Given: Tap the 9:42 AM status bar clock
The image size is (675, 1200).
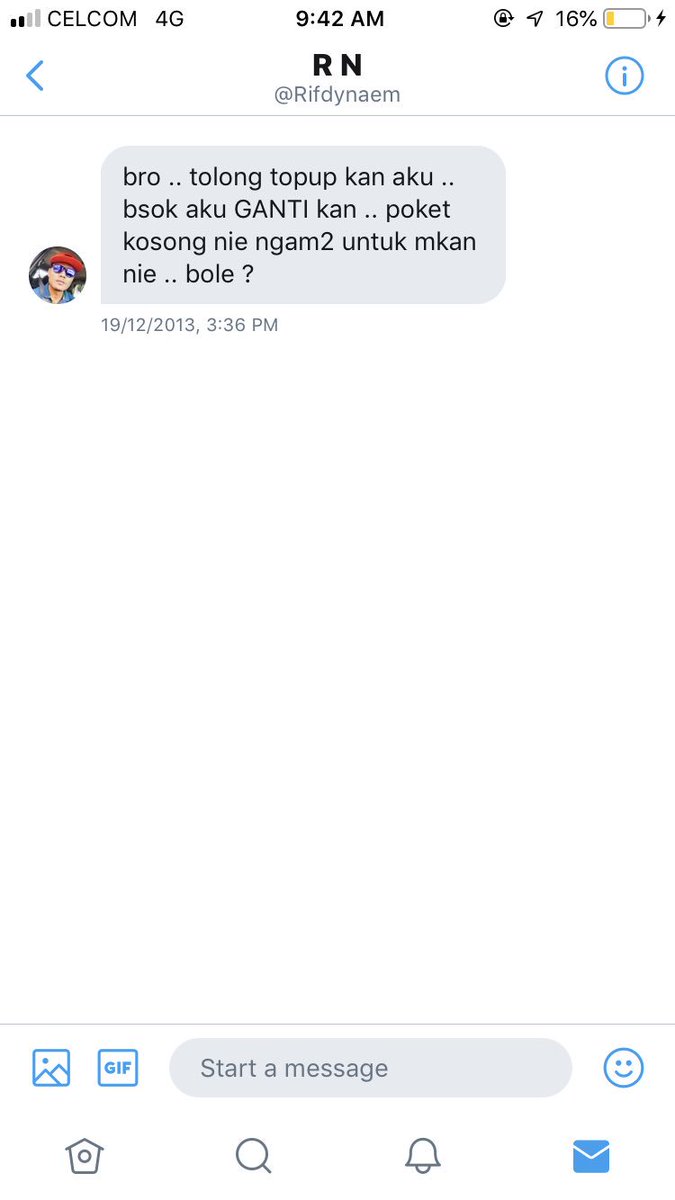Looking at the screenshot, I should click(338, 18).
